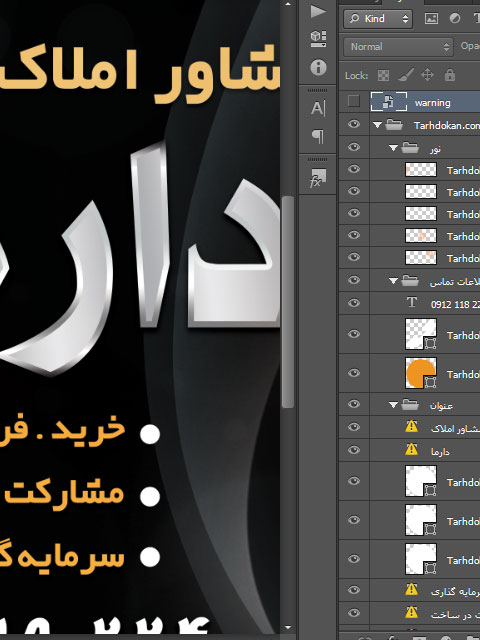Show the warning layer visibility box
Viewport: 480px width, 640px height.
(x=354, y=101)
